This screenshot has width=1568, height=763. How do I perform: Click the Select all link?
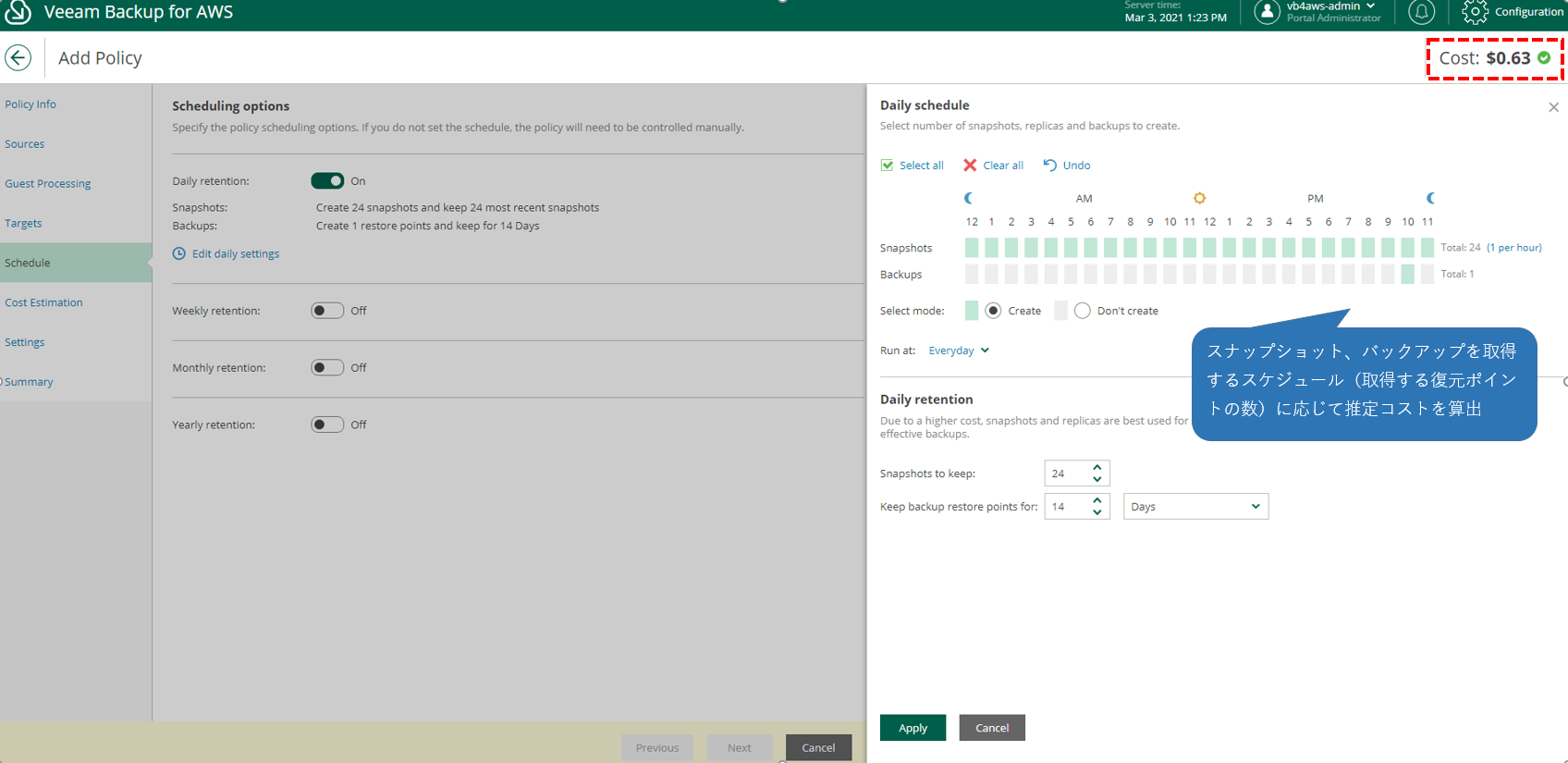coord(922,166)
